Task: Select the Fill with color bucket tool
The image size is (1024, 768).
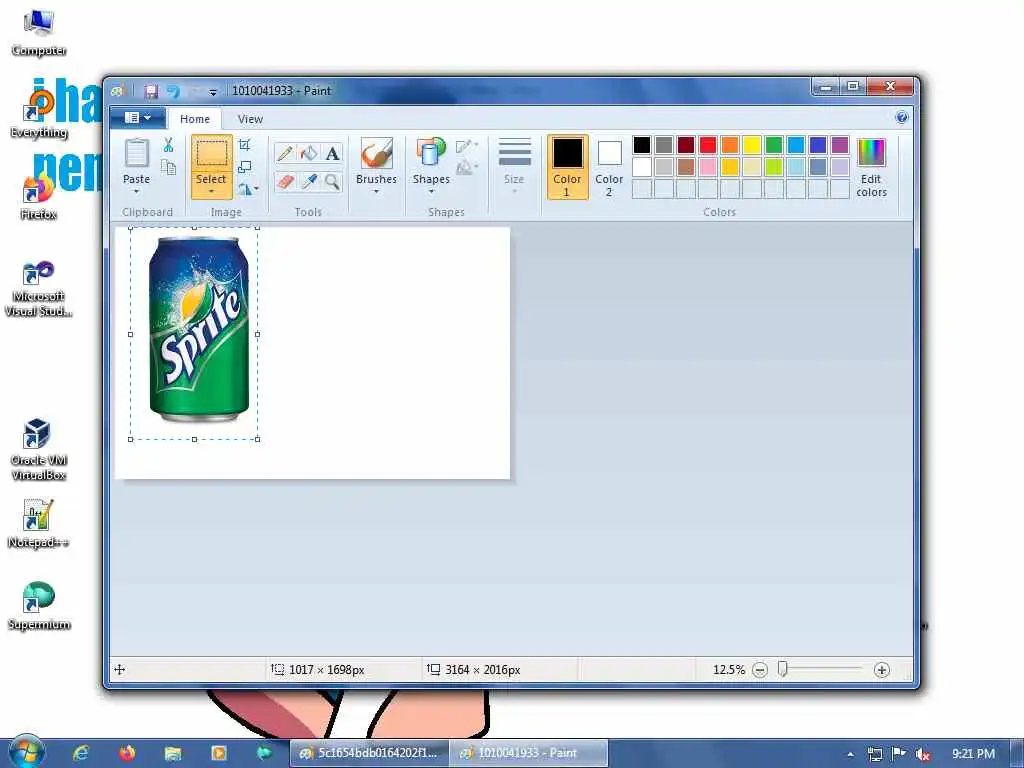Action: point(309,153)
